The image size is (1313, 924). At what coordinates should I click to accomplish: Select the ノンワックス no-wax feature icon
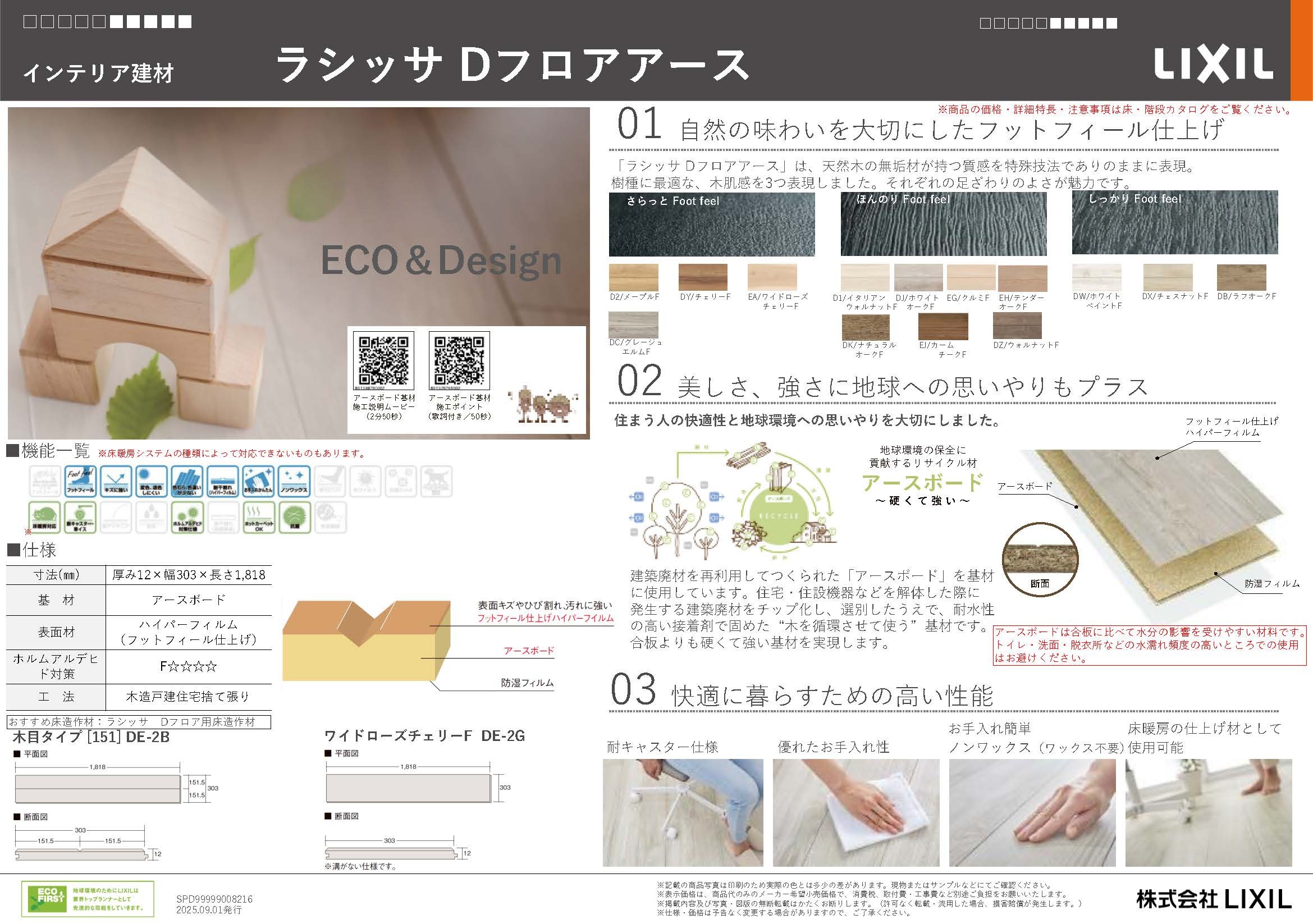pos(295,481)
